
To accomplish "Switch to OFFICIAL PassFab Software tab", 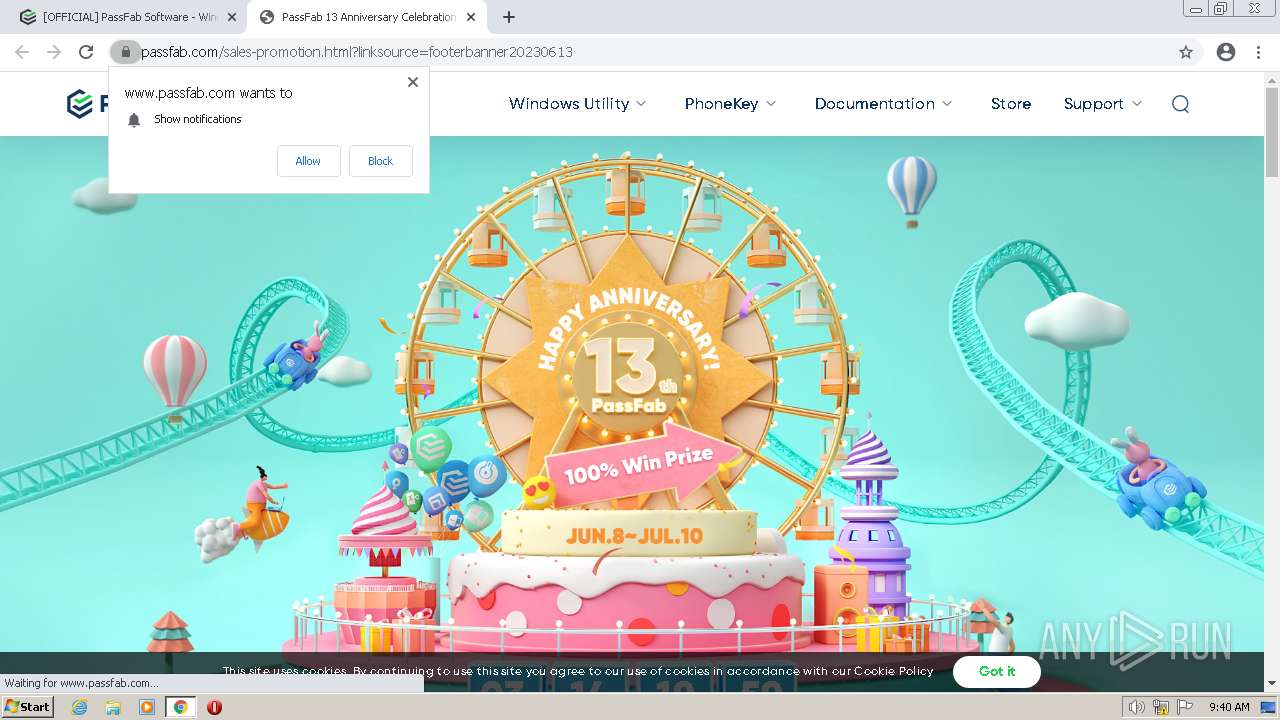I will pos(128,17).
